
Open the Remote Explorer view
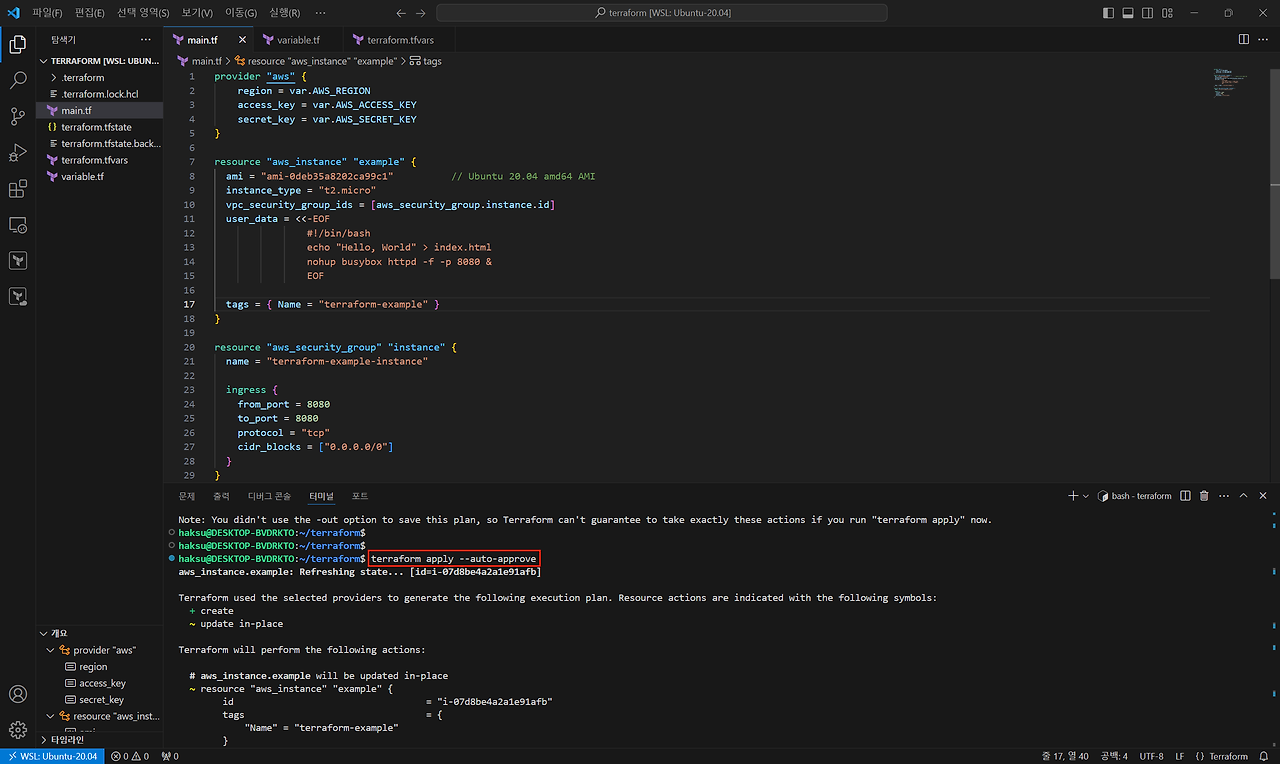click(17, 225)
